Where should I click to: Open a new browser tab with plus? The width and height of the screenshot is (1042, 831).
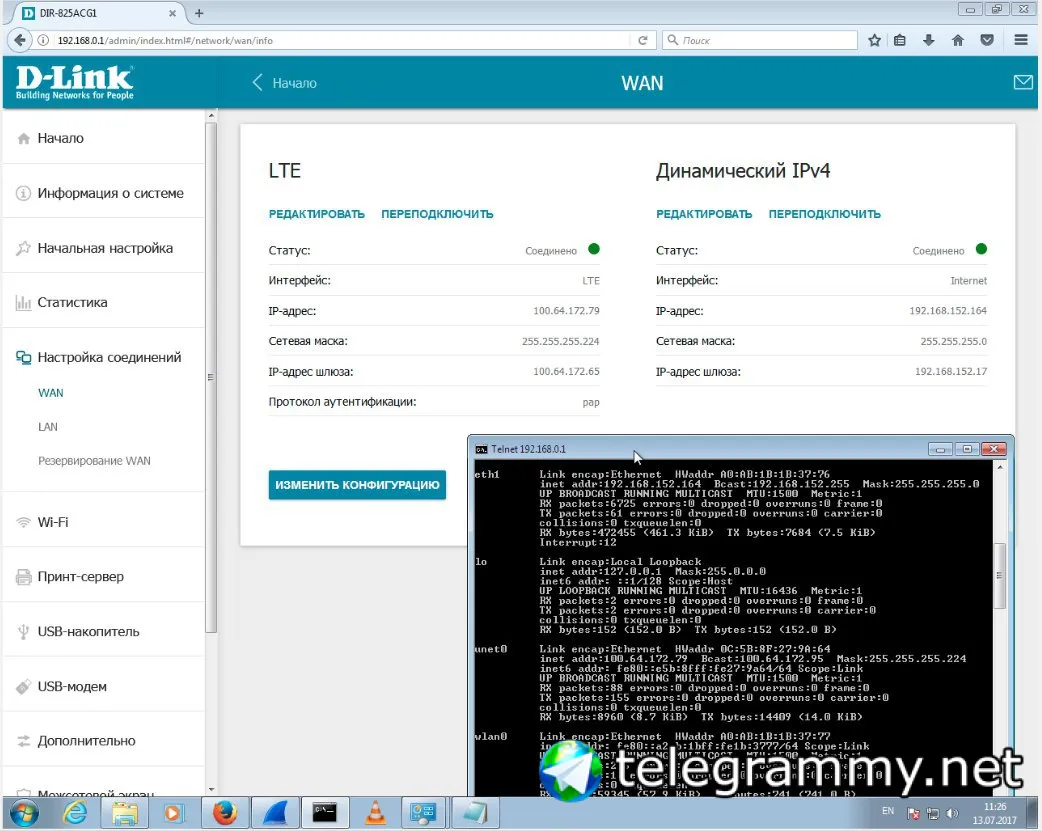pyautogui.click(x=199, y=13)
